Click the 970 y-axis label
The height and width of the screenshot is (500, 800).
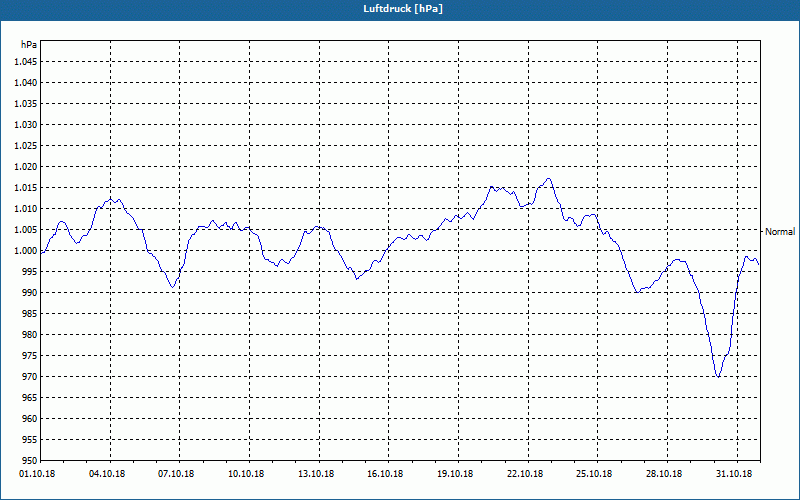point(31,377)
